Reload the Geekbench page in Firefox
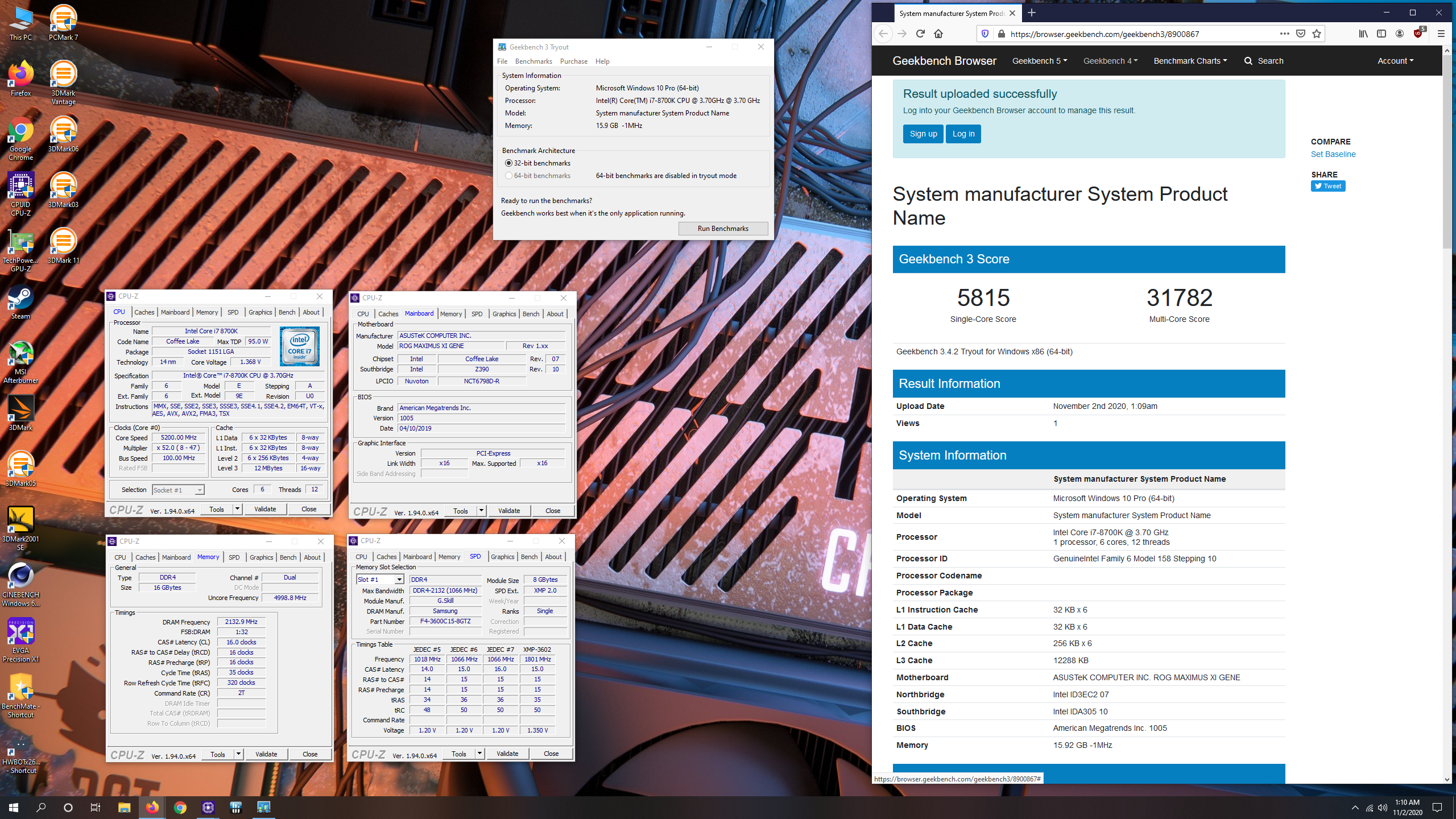 point(920,34)
